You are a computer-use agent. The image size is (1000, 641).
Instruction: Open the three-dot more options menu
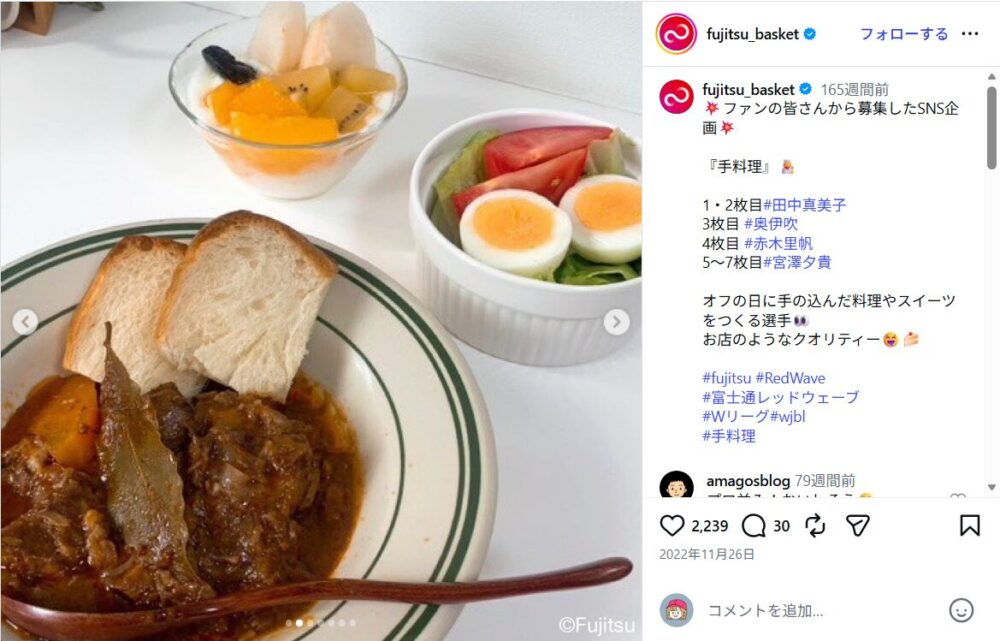(969, 34)
